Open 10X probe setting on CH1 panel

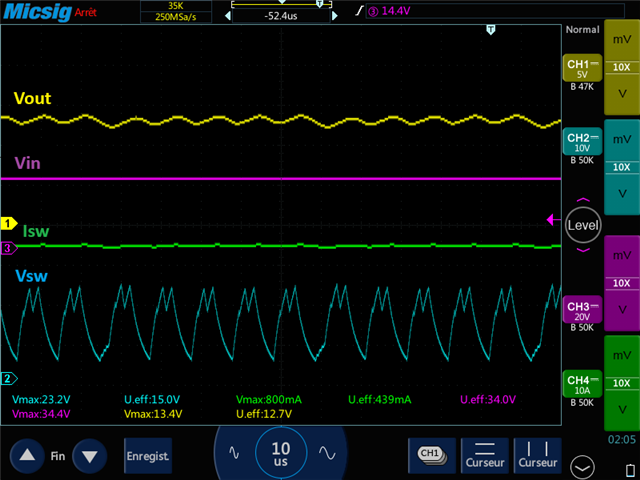(622, 67)
